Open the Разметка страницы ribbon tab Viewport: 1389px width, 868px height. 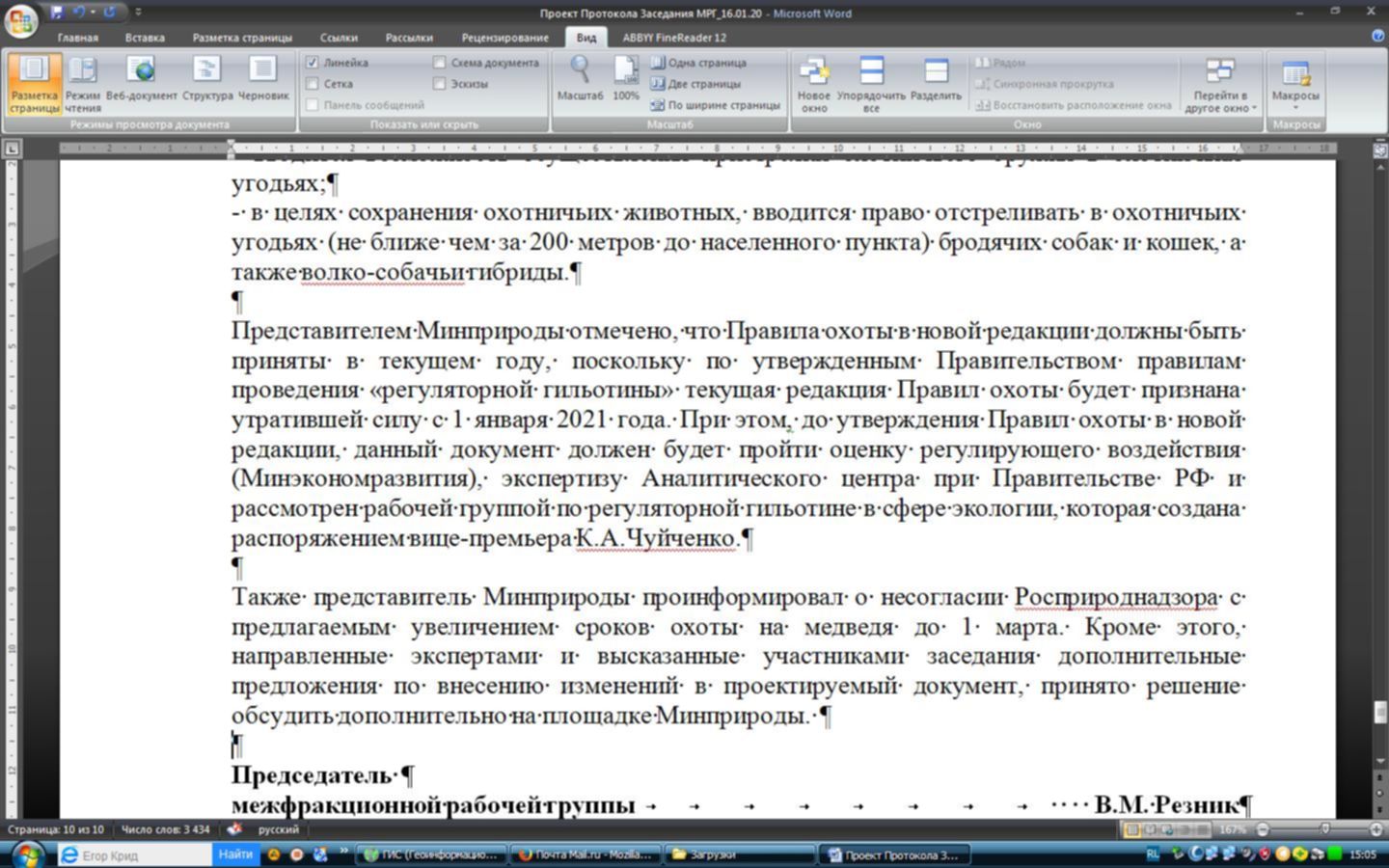tap(242, 38)
